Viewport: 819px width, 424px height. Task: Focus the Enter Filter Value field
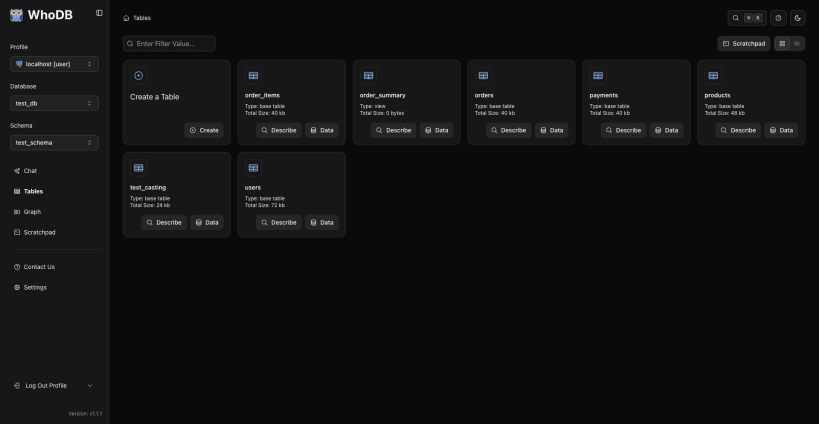[x=169, y=44]
